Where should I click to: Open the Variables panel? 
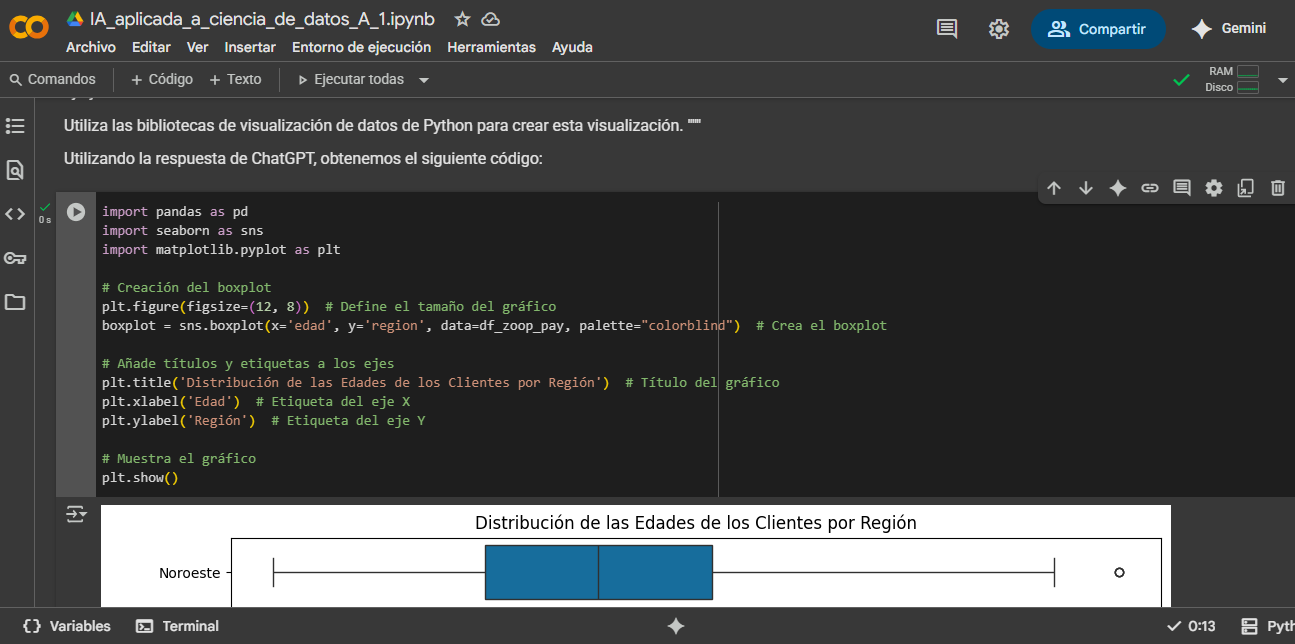[66, 626]
